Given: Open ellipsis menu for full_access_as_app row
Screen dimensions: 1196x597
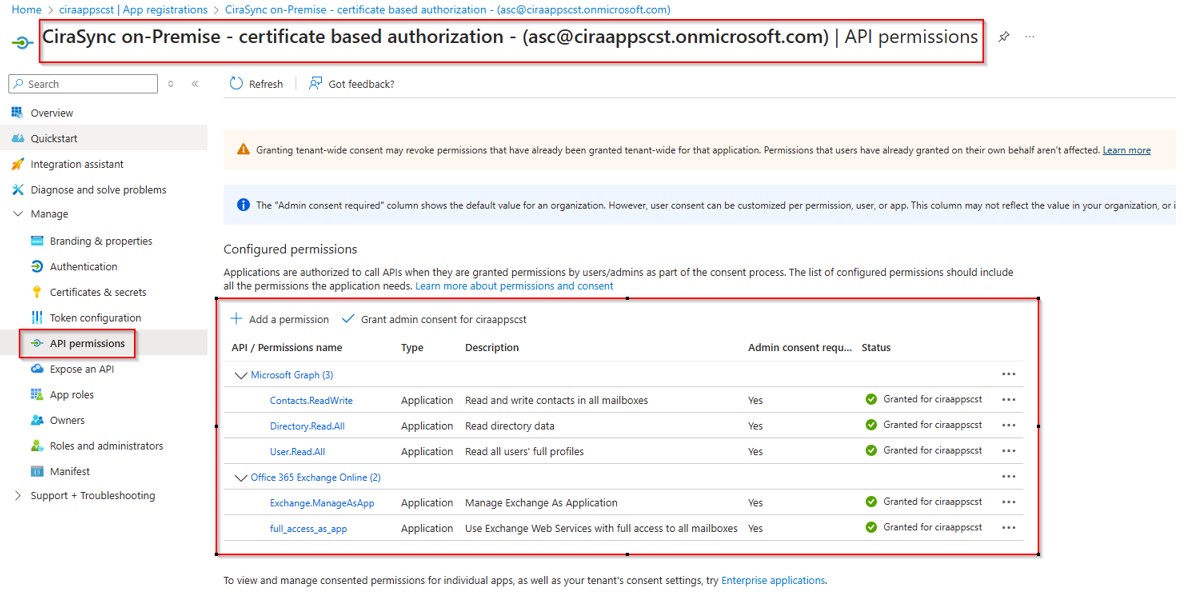Looking at the screenshot, I should 1009,528.
